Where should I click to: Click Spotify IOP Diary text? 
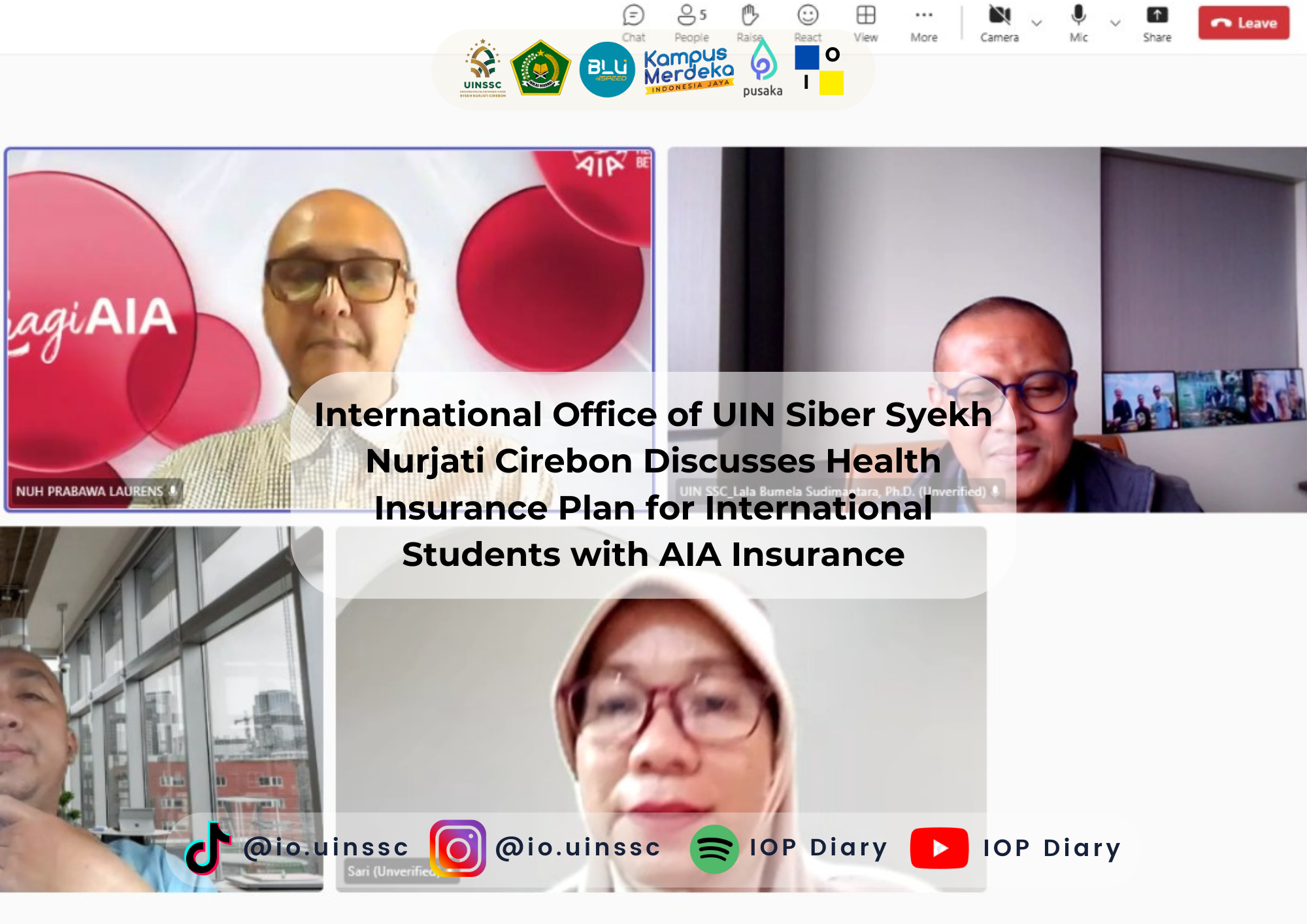tap(819, 848)
